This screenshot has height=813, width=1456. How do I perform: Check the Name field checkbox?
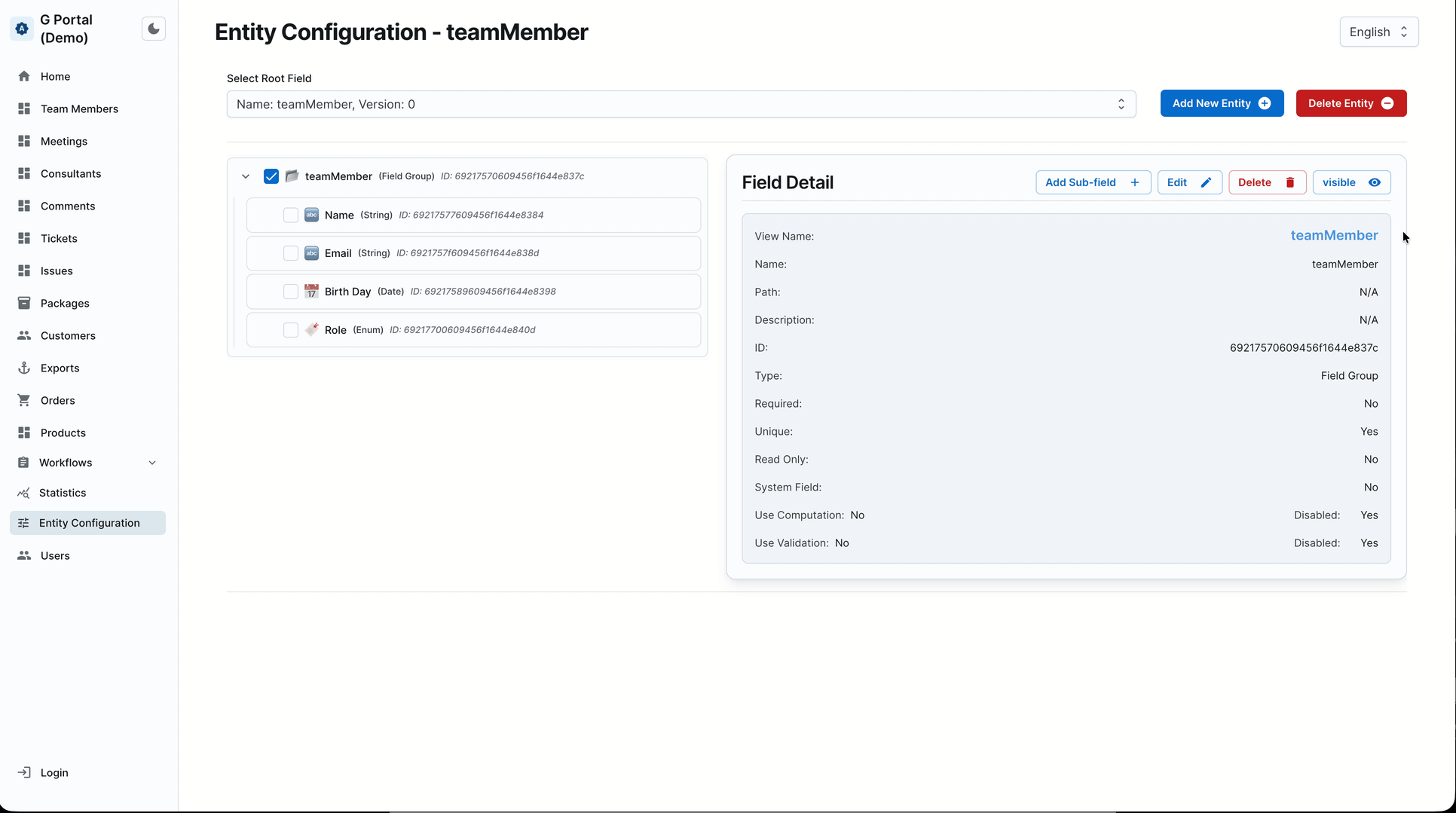coord(291,215)
